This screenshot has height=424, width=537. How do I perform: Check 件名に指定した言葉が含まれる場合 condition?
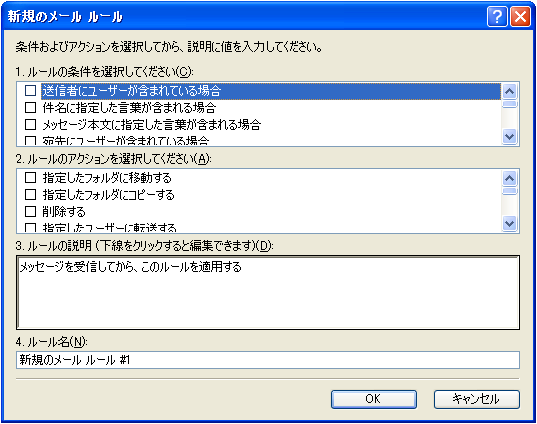click(x=30, y=108)
